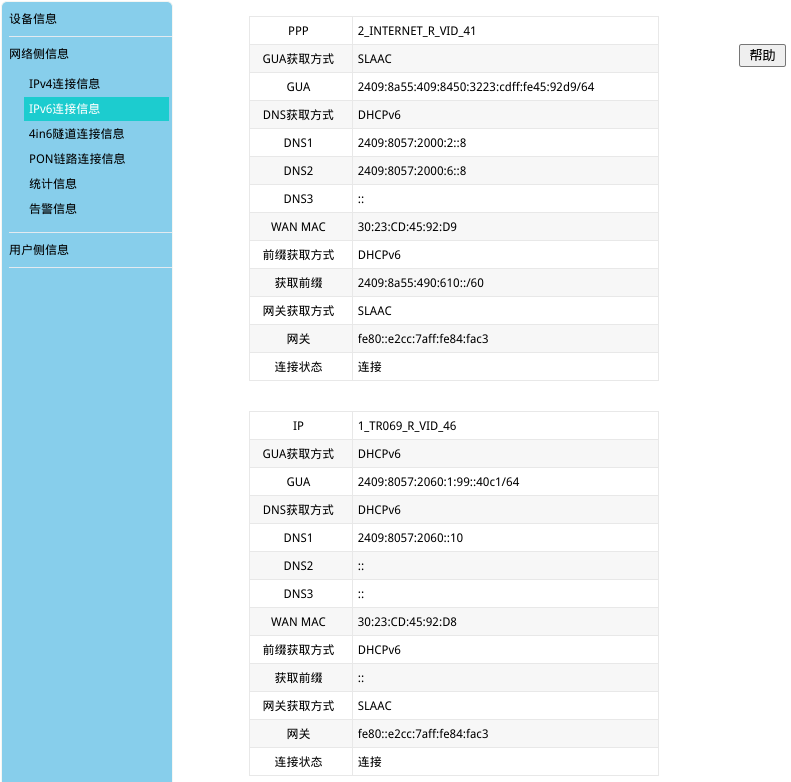Click the obtained prefix 2409:8a55:490:610::/60

click(420, 283)
